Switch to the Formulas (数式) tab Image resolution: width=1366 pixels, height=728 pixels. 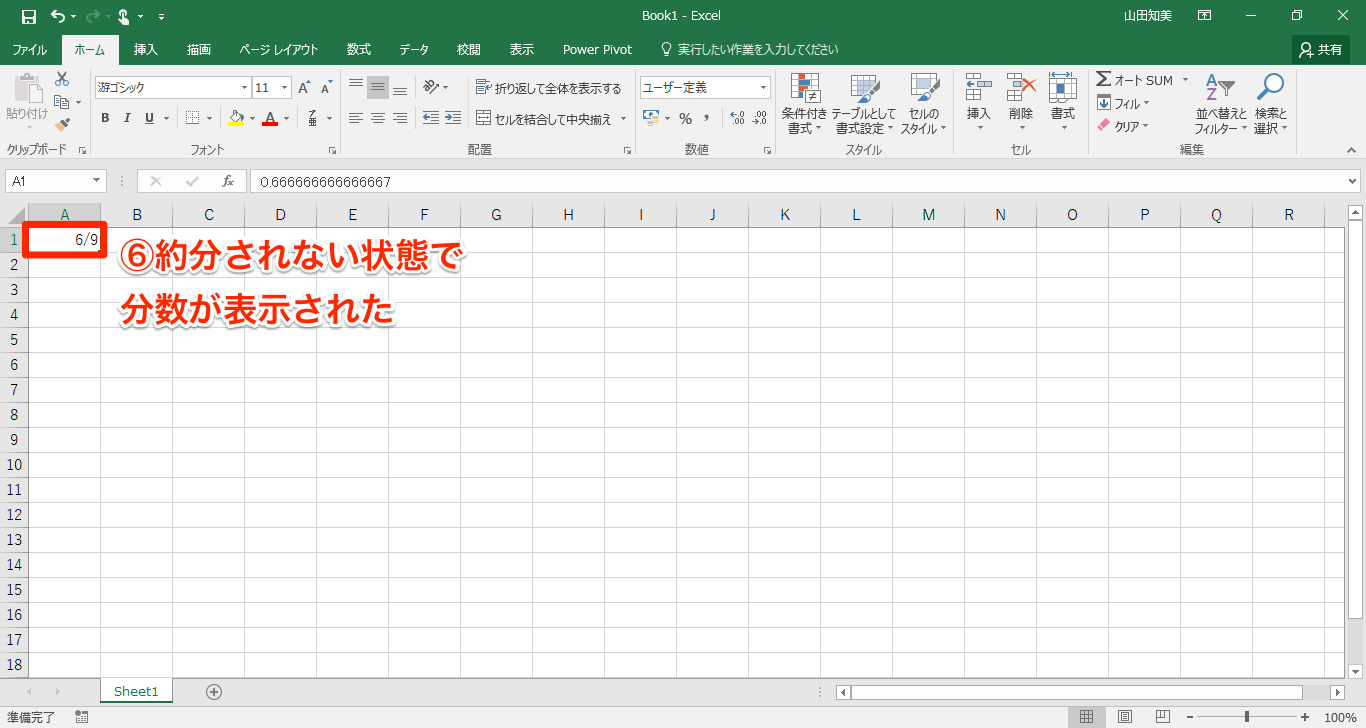click(x=359, y=49)
